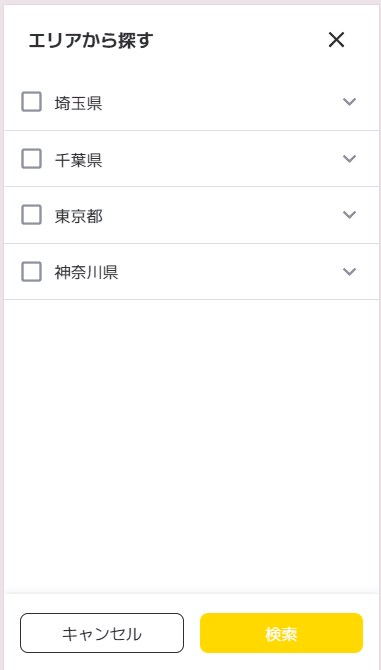The image size is (381, 670).
Task: Open the 千葉県 chevron expander
Action: [349, 159]
